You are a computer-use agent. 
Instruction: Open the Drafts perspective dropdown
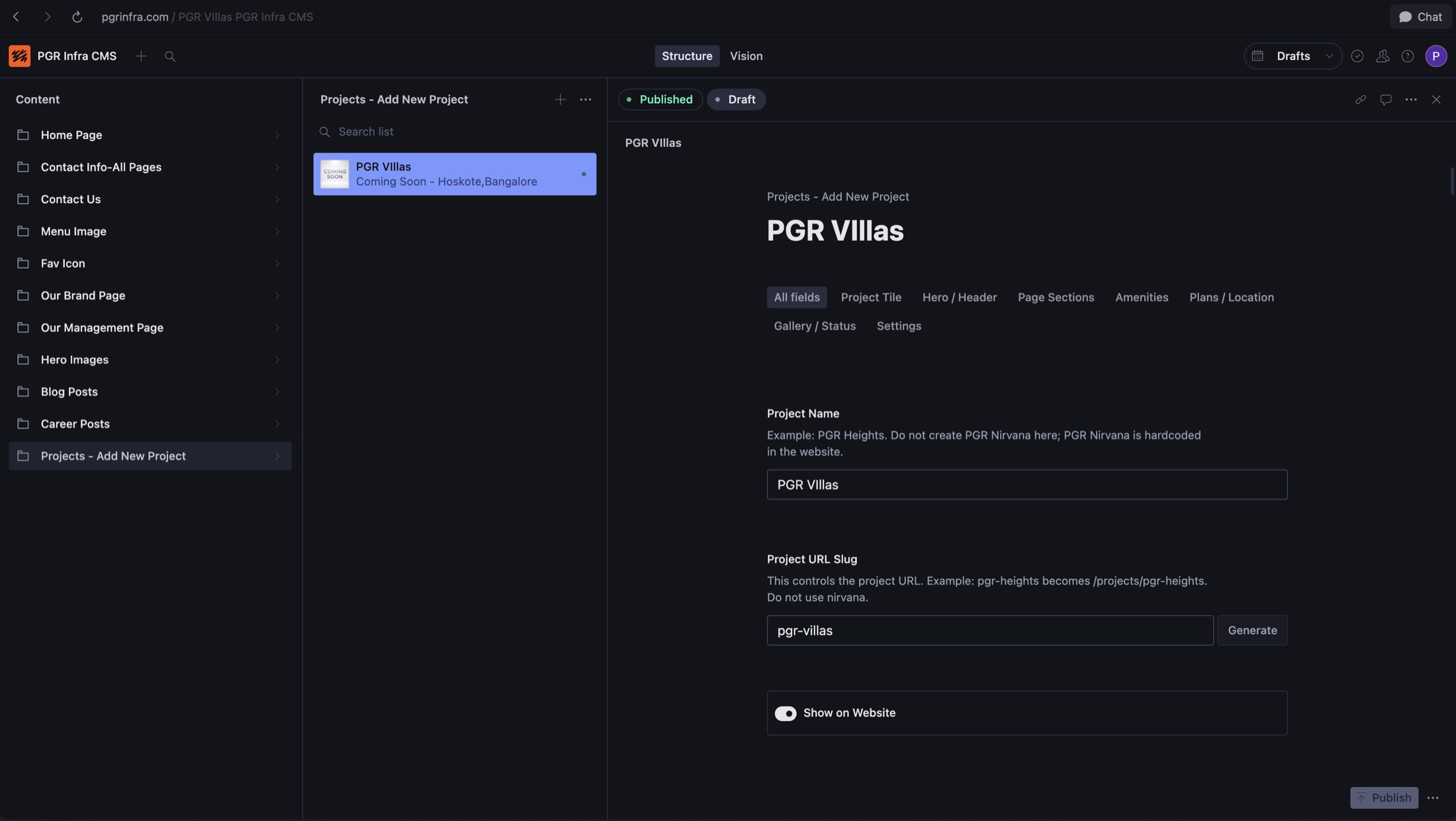pyautogui.click(x=1293, y=56)
